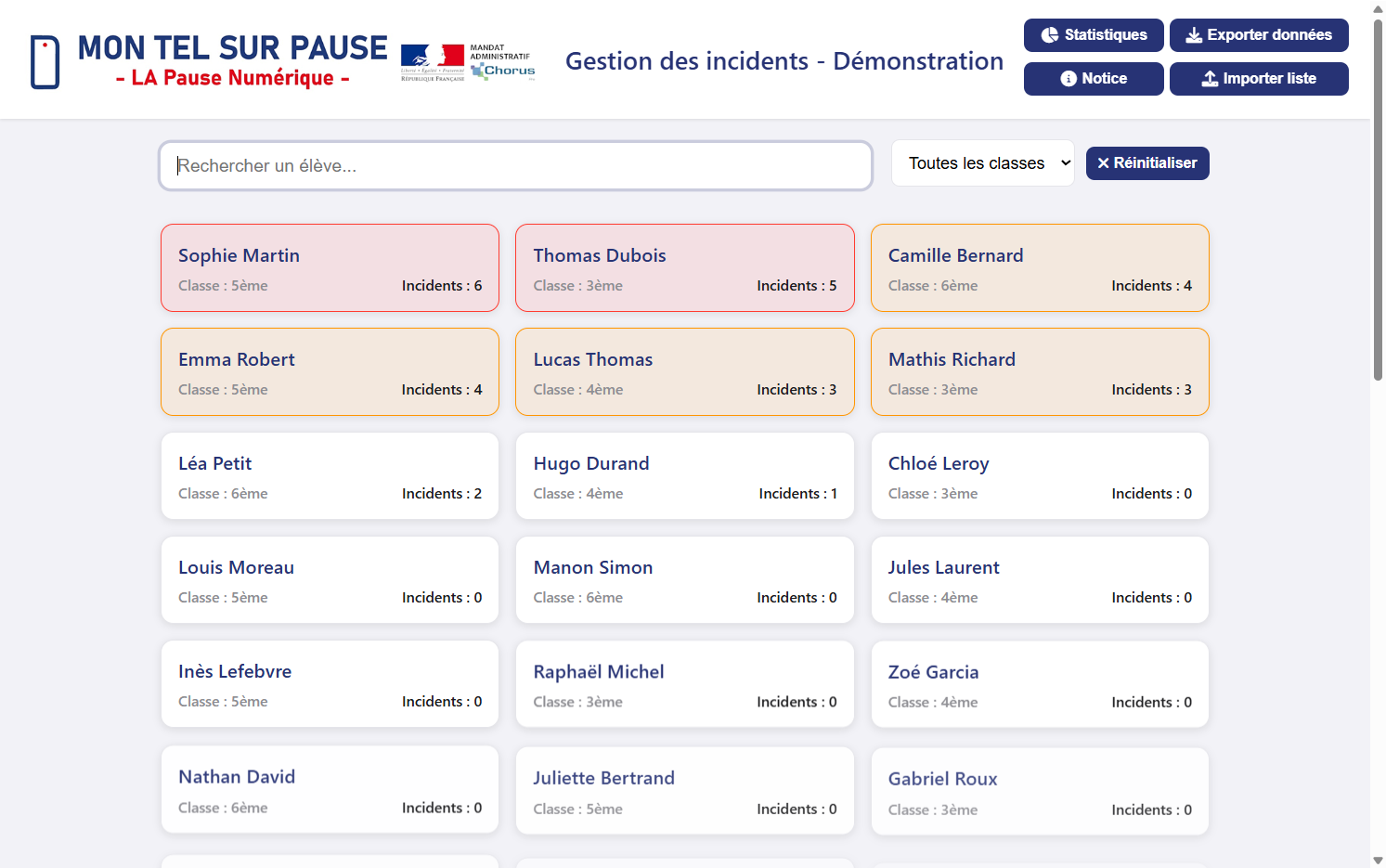This screenshot has height=868, width=1386.
Task: Open the Inès Lefebvre card
Action: pos(330,683)
